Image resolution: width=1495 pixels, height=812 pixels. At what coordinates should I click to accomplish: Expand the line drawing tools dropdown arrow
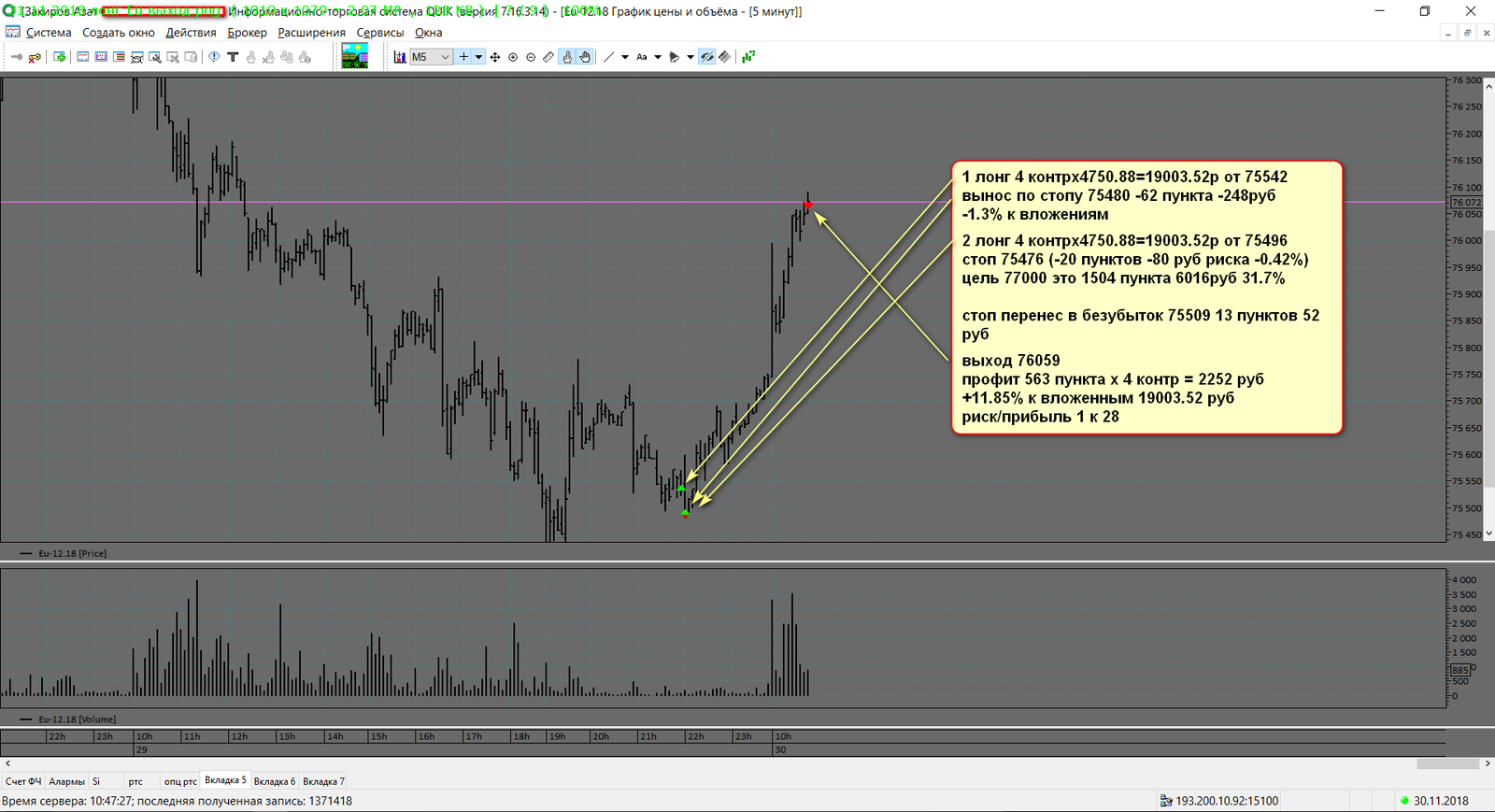(625, 57)
